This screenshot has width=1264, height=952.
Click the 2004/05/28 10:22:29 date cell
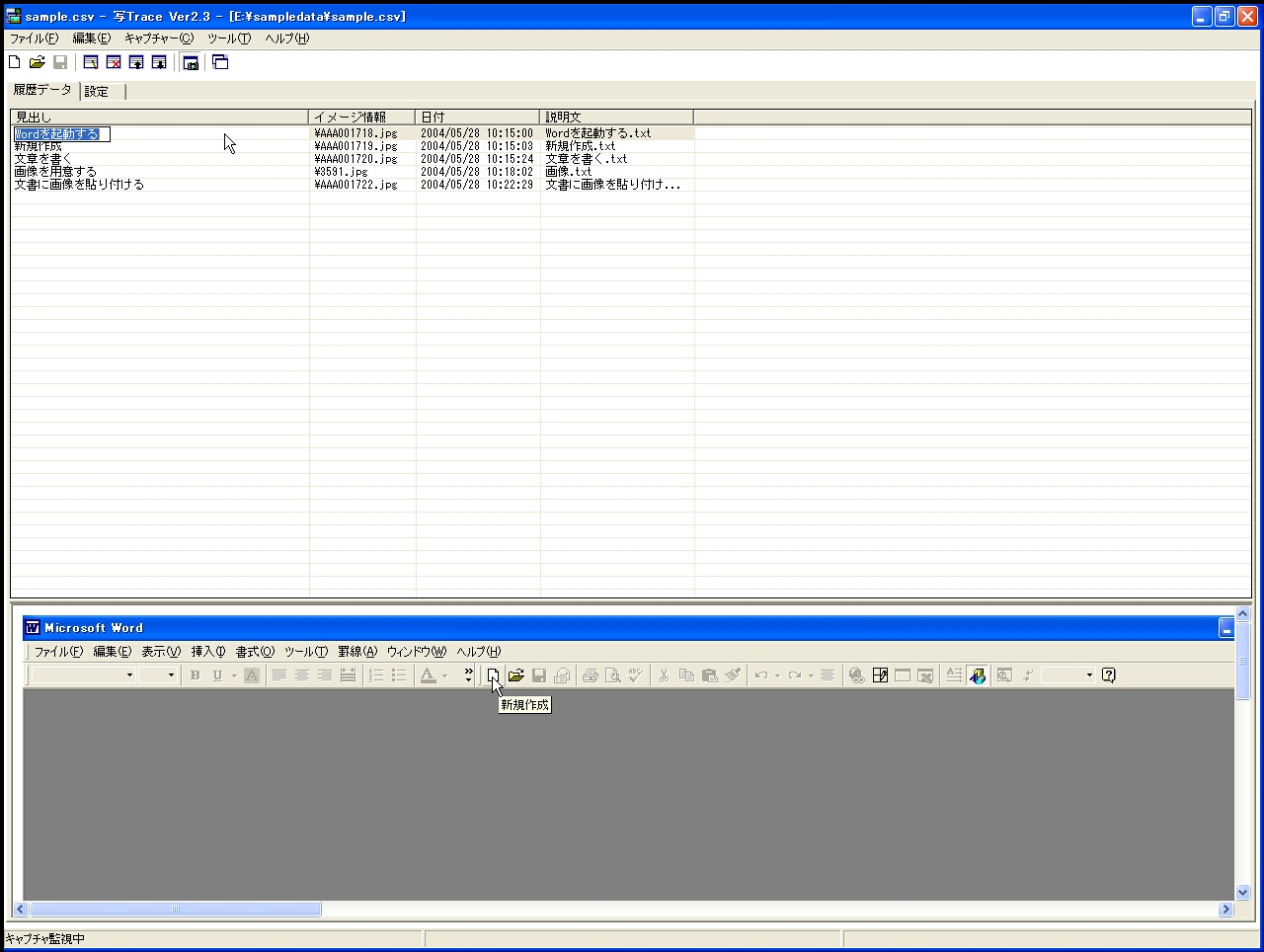pos(477,185)
